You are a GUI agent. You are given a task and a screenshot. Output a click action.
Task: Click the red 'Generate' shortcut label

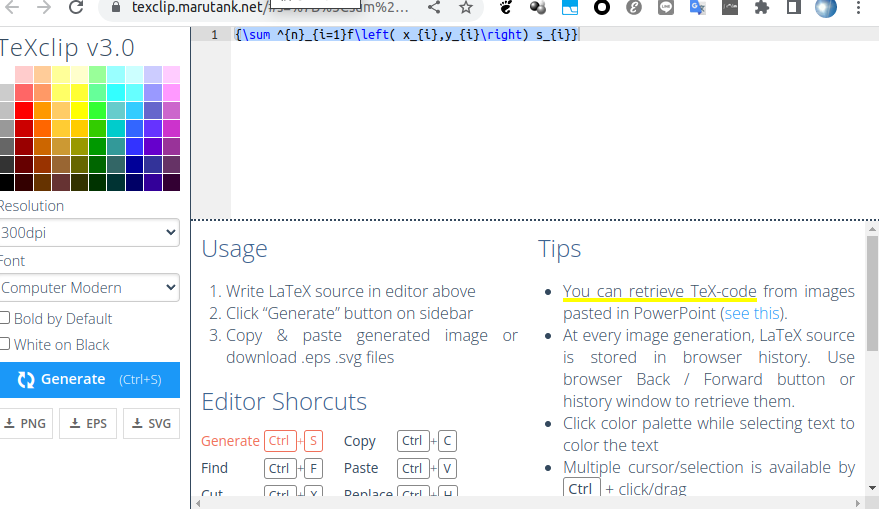230,441
